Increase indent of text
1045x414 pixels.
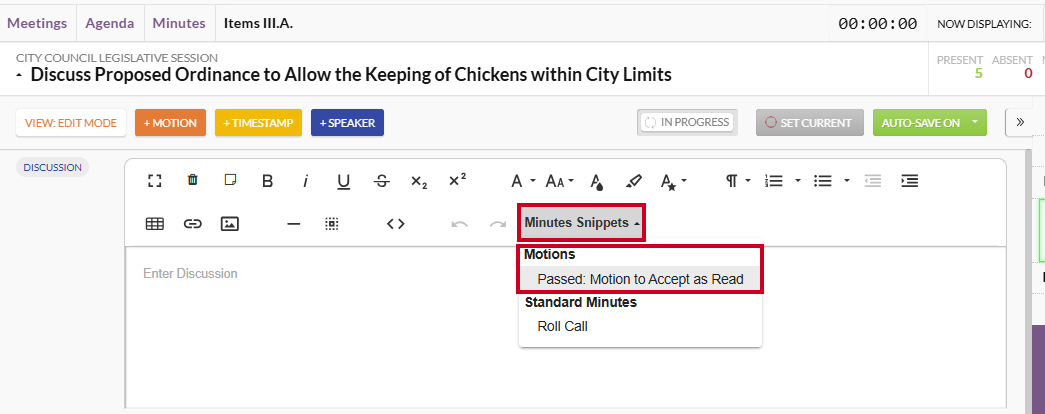click(910, 181)
